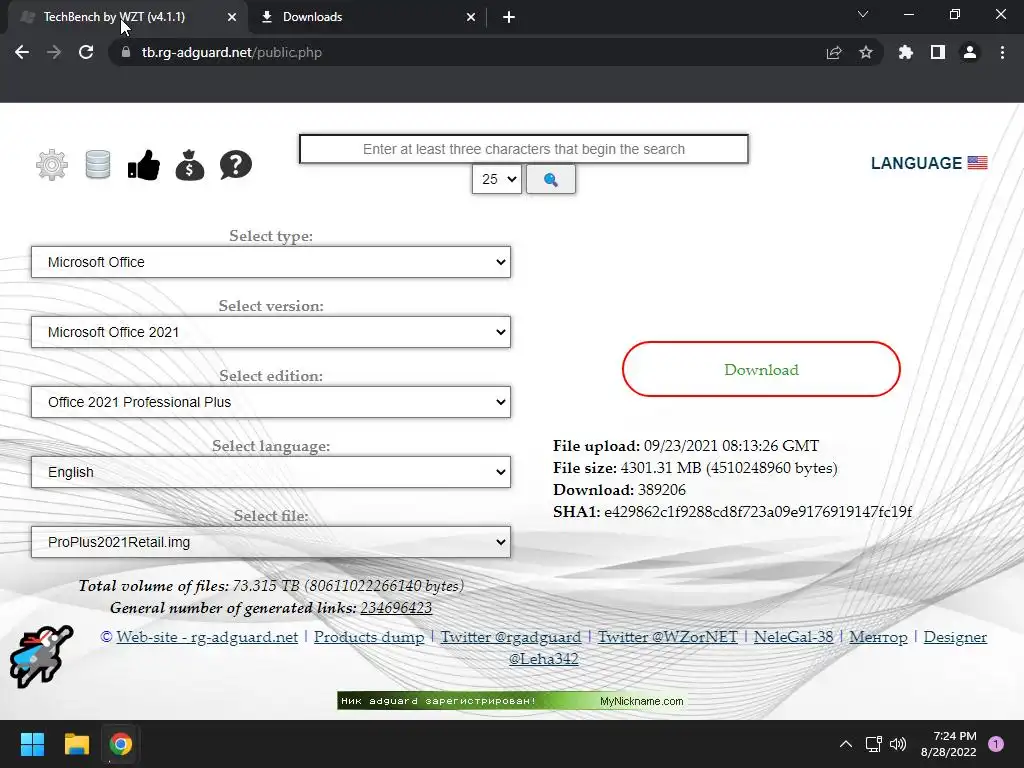Open the database stack icon
This screenshot has height=768, width=1024.
pyautogui.click(x=98, y=165)
